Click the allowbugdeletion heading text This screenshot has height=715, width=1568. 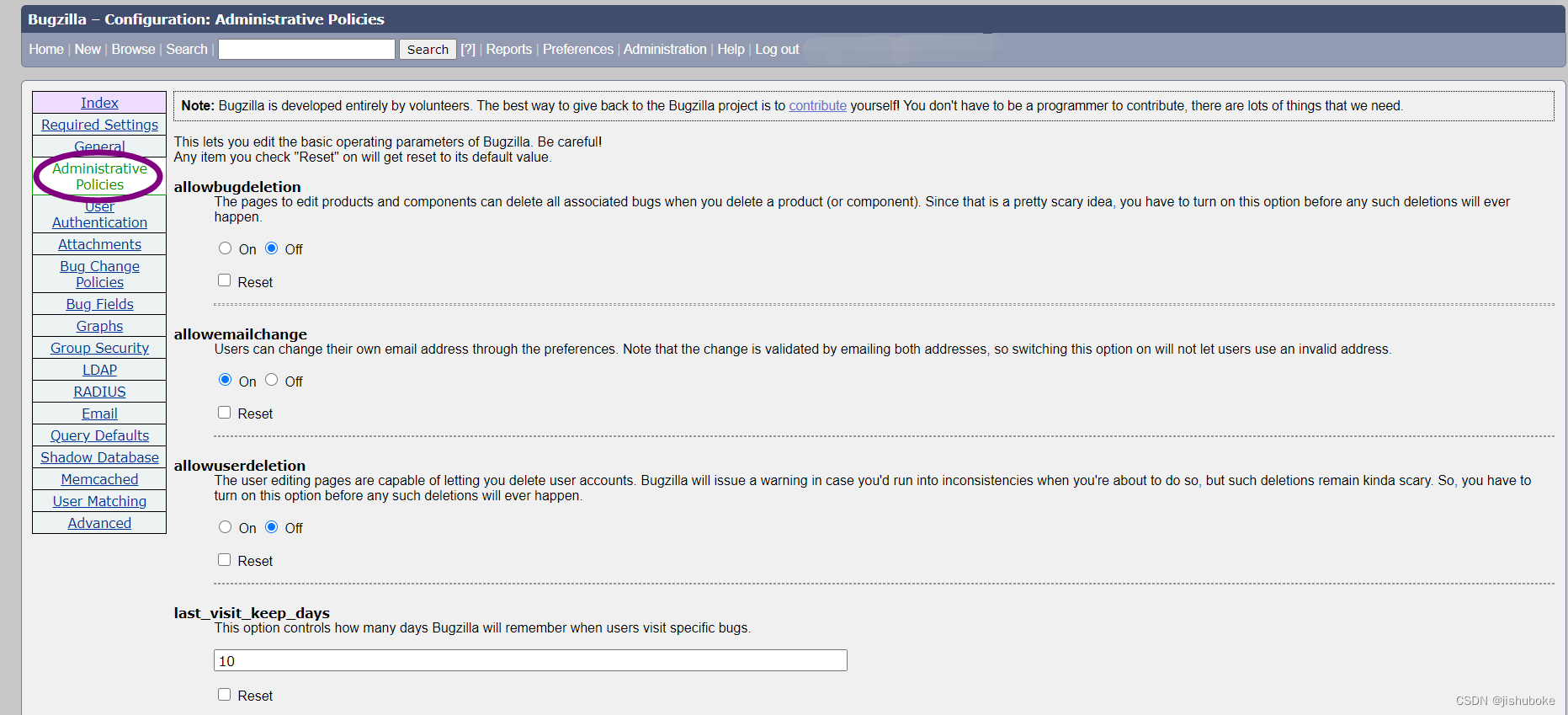pos(237,187)
